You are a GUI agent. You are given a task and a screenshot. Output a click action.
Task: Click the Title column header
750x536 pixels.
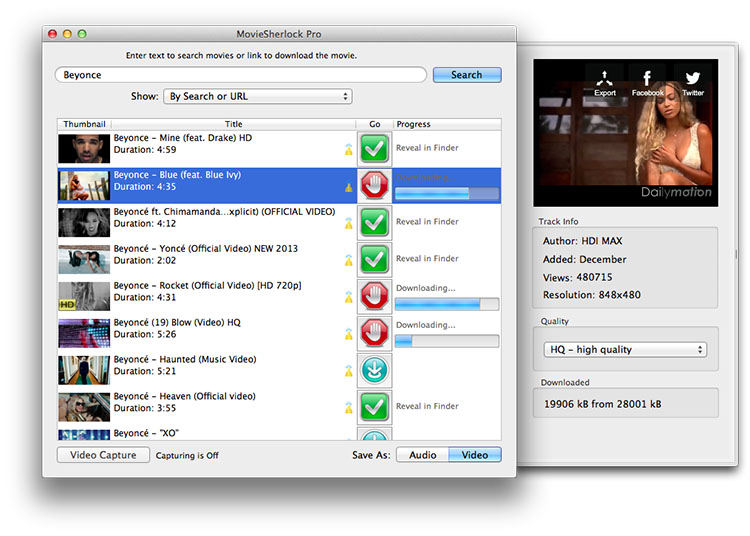coord(233,124)
